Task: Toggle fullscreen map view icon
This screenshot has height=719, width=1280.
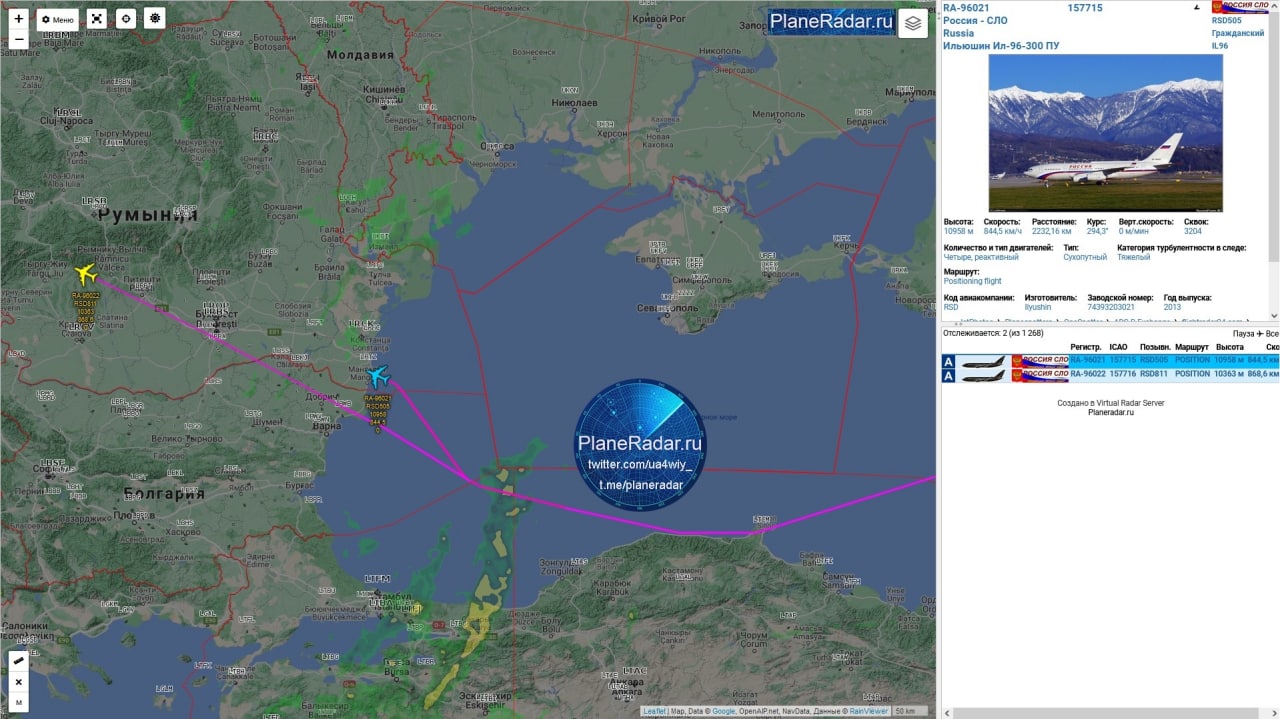Action: 96,19
